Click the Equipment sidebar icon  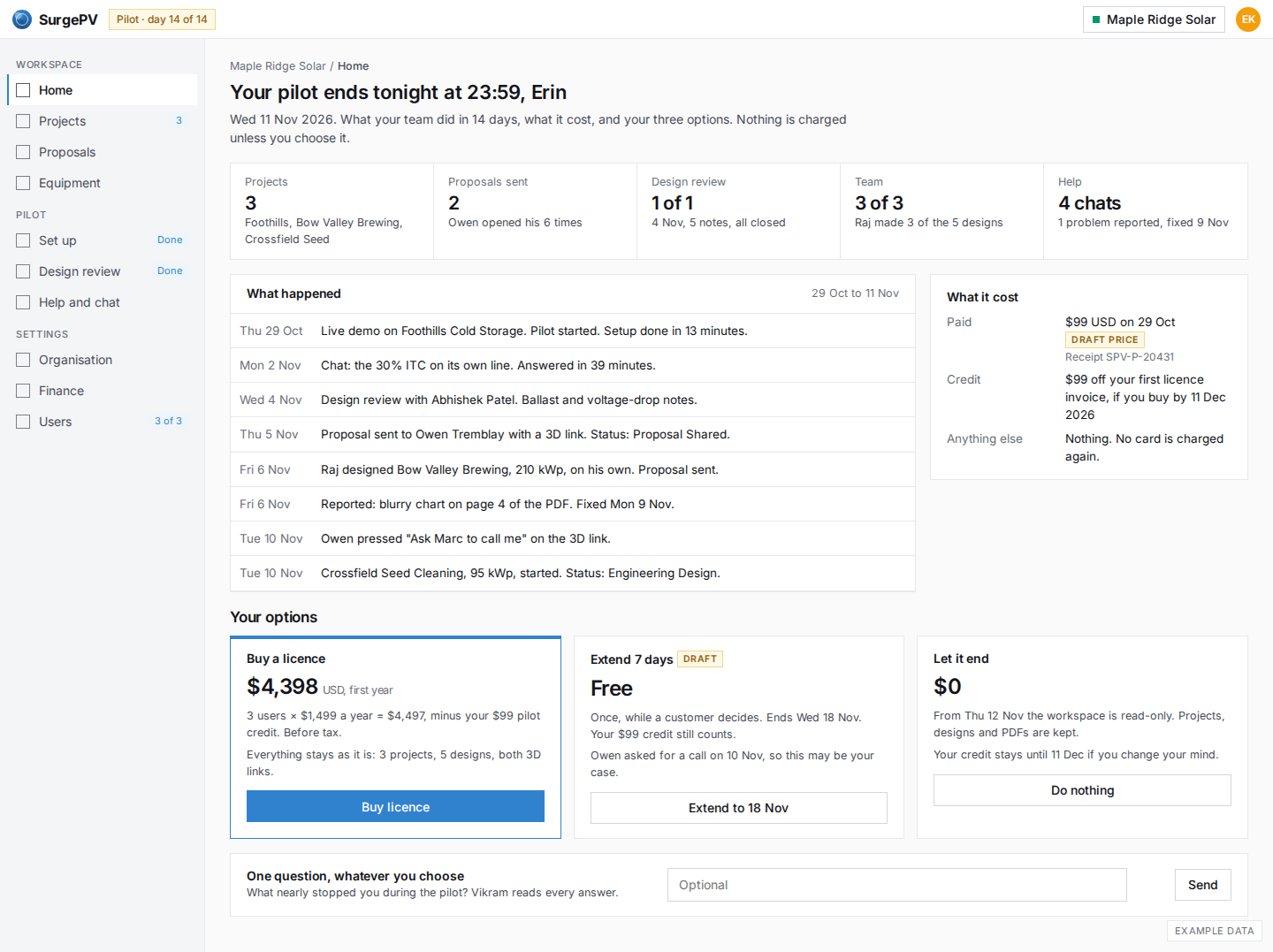23,183
